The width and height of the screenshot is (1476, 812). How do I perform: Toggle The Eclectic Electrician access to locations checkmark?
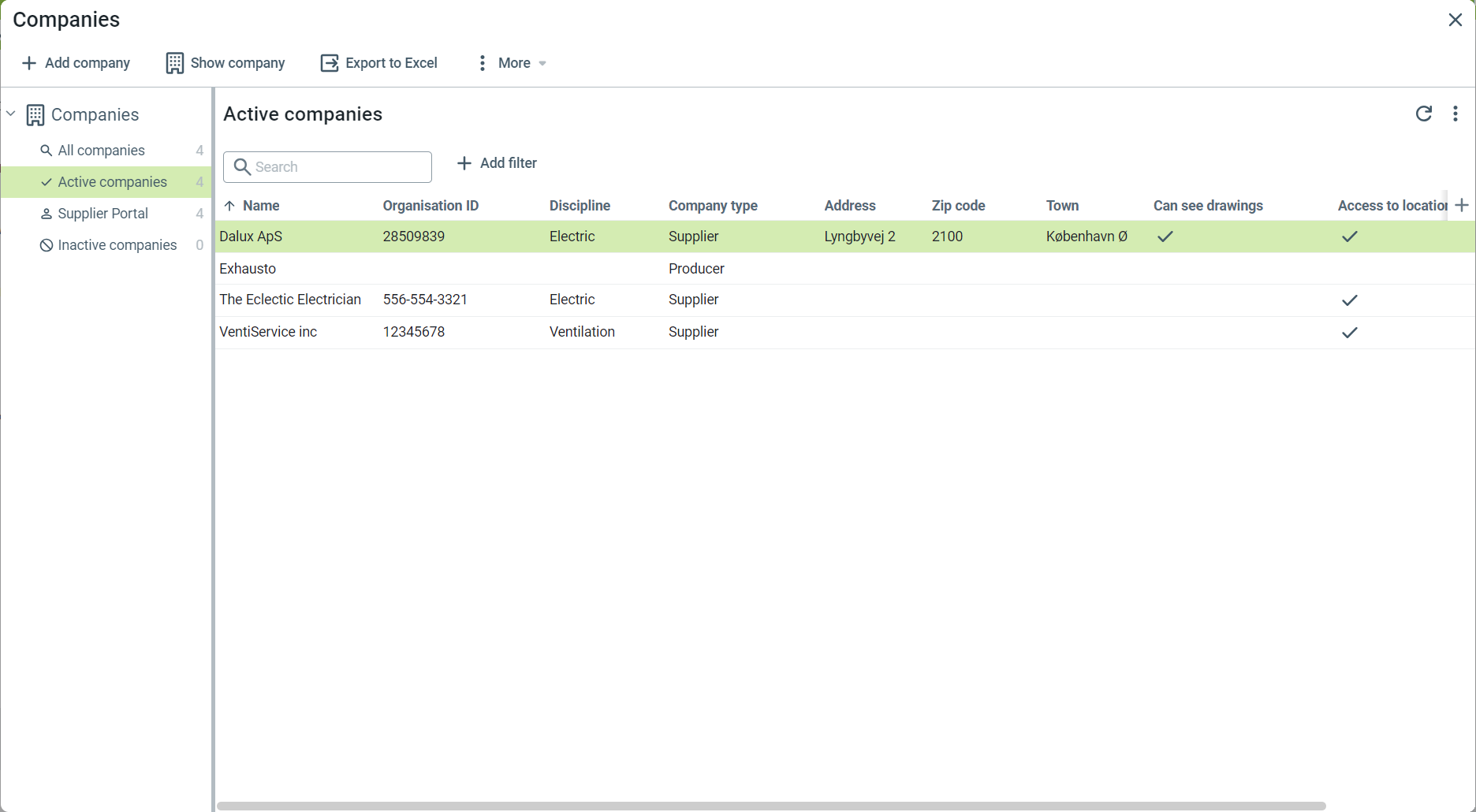coord(1349,300)
